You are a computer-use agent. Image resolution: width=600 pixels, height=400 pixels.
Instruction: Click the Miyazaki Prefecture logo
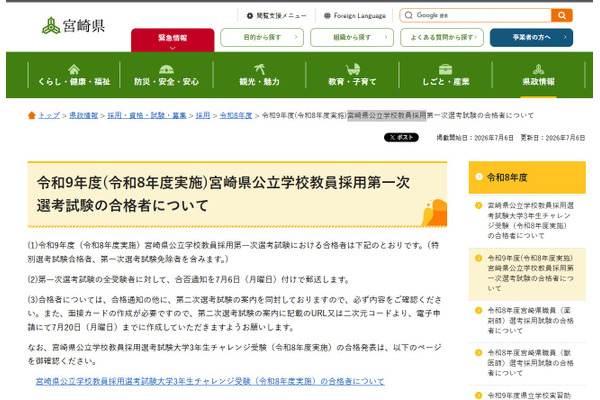click(73, 26)
